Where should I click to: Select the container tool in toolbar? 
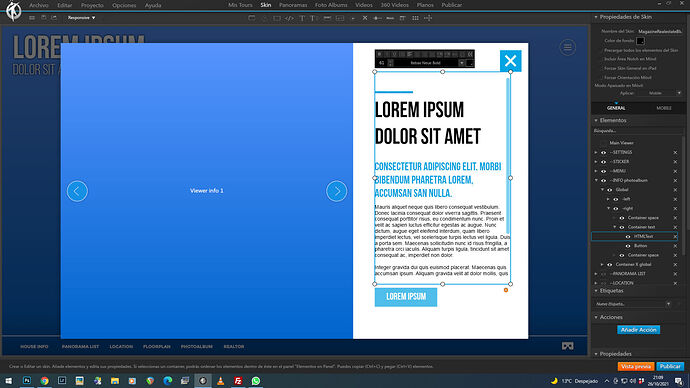(x=251, y=18)
